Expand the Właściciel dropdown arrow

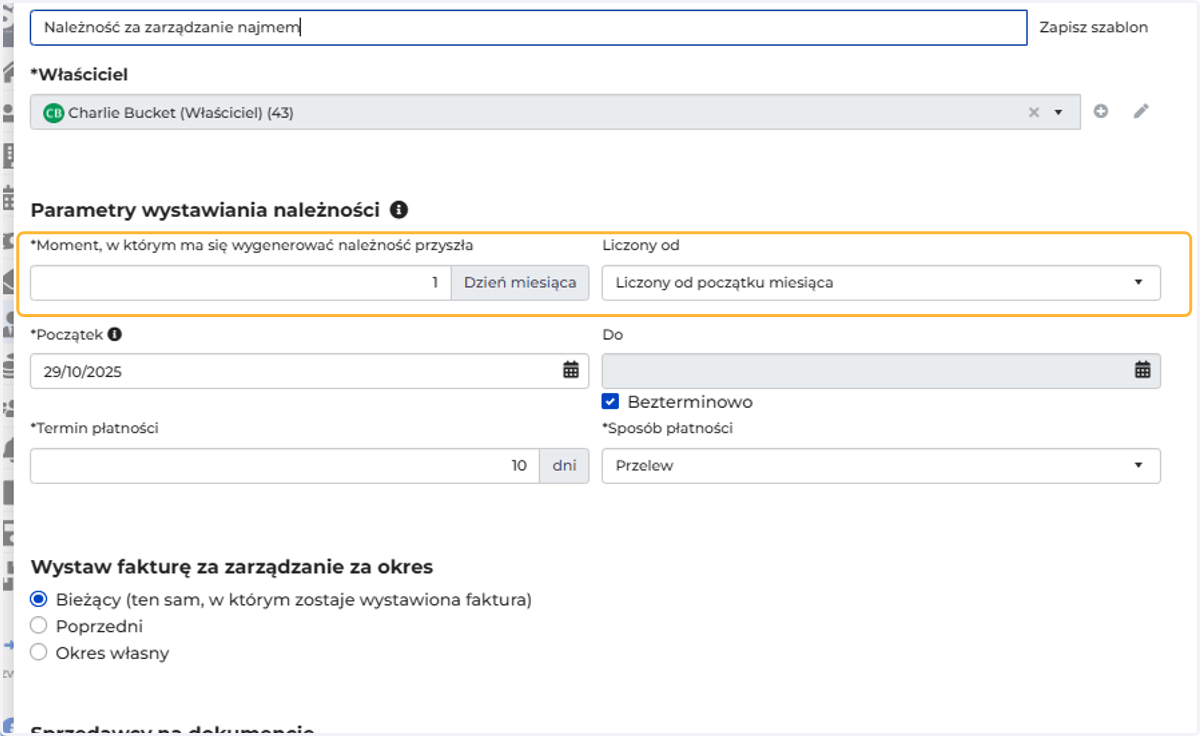(x=1059, y=113)
